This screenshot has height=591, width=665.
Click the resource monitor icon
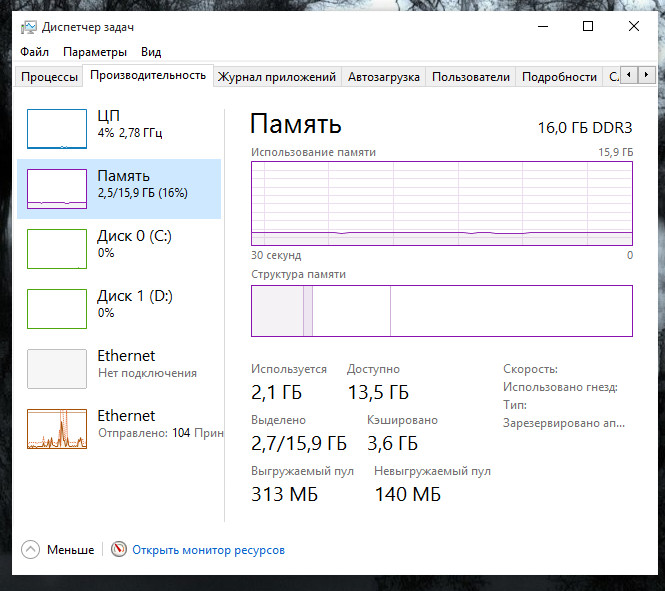point(119,550)
